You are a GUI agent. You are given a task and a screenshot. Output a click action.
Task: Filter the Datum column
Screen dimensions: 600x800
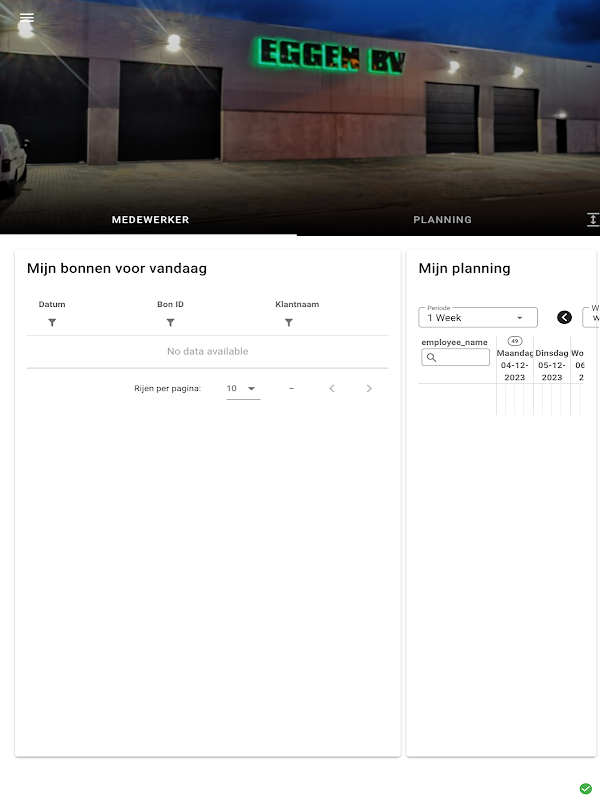(x=52, y=322)
